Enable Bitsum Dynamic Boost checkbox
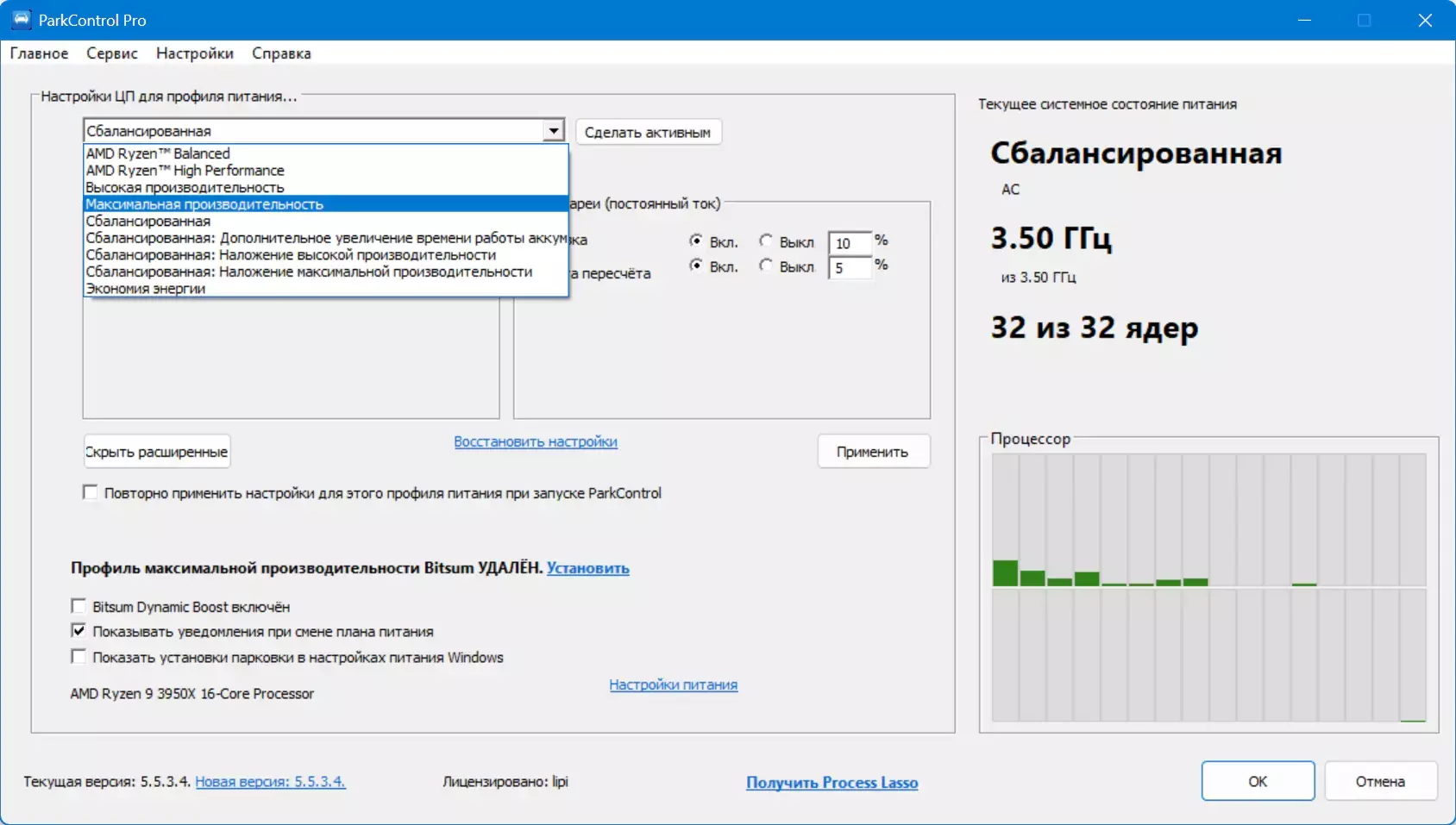 78,606
